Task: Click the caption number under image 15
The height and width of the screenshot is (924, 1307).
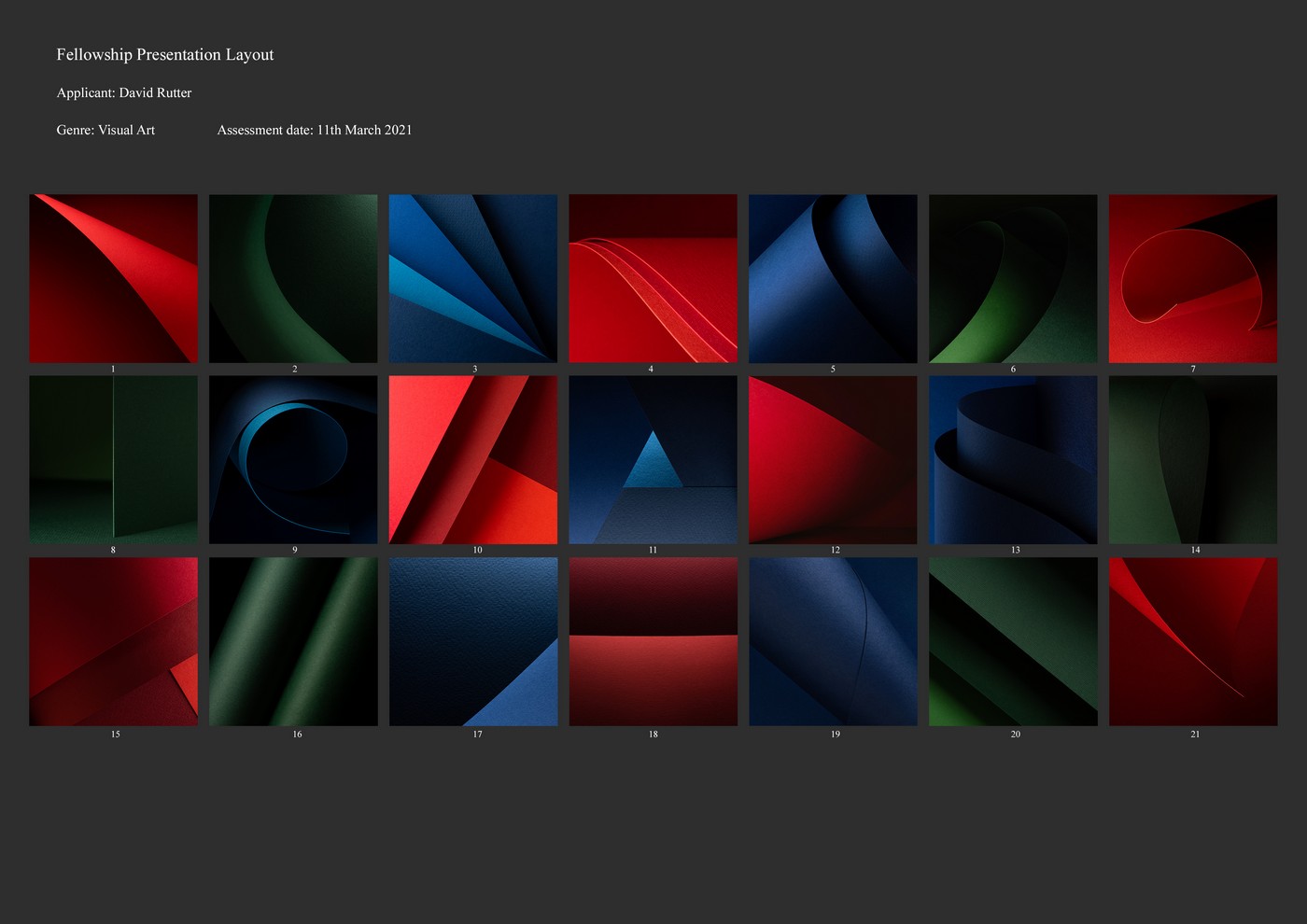Action: (x=116, y=735)
